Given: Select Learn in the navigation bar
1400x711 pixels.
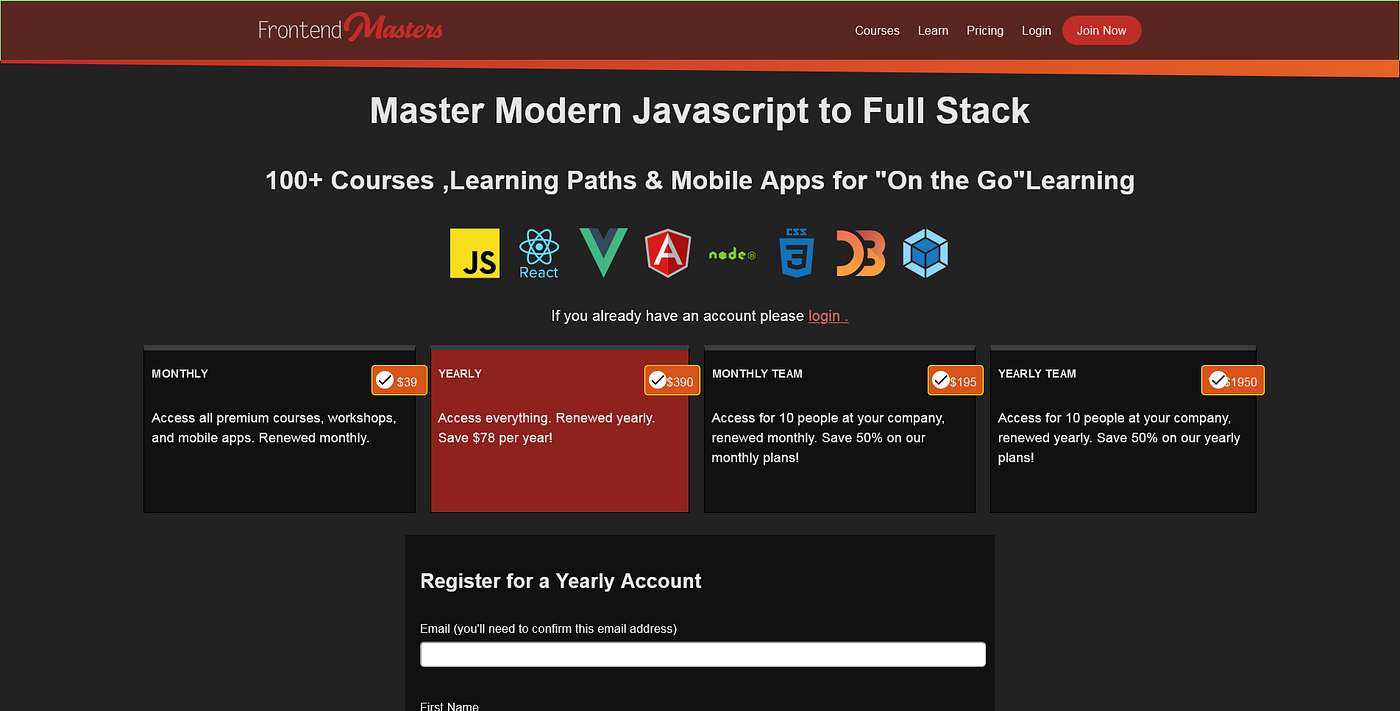Looking at the screenshot, I should pos(933,31).
